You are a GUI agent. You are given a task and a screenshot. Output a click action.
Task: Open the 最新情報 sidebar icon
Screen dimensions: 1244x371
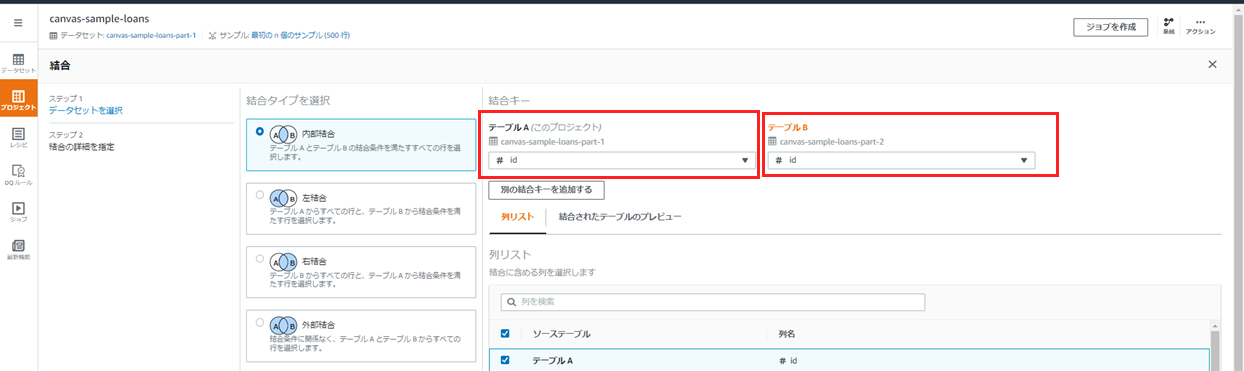point(18,249)
